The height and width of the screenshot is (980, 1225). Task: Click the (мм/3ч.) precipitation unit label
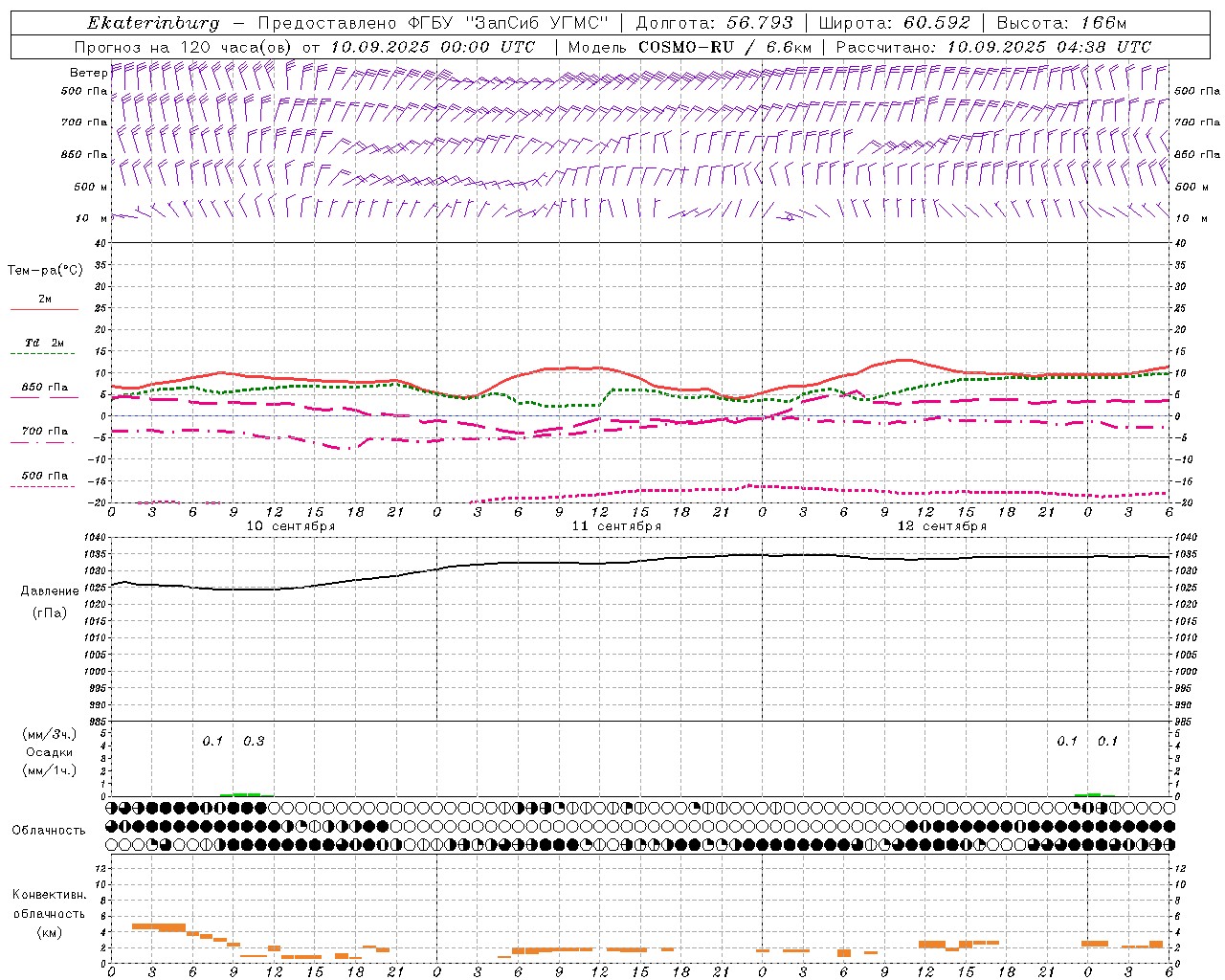(x=50, y=734)
